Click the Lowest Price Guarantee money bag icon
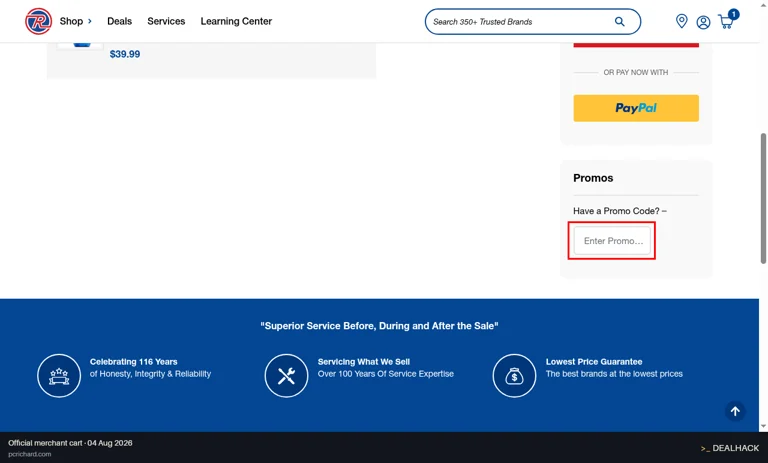This screenshot has width=768, height=463. pos(514,376)
